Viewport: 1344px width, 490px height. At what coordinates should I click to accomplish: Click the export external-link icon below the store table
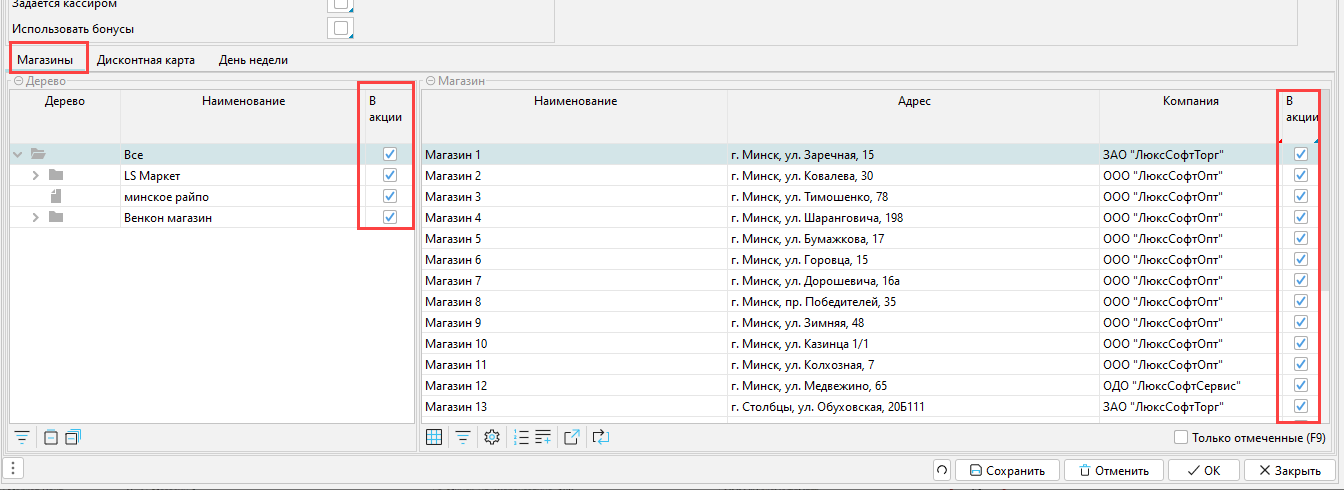(x=572, y=437)
